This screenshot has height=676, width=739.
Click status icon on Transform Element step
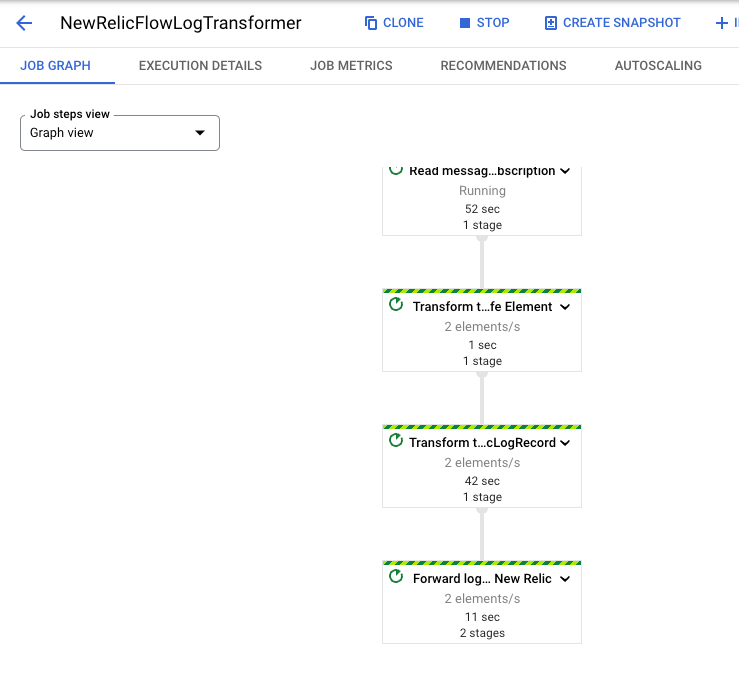[396, 305]
